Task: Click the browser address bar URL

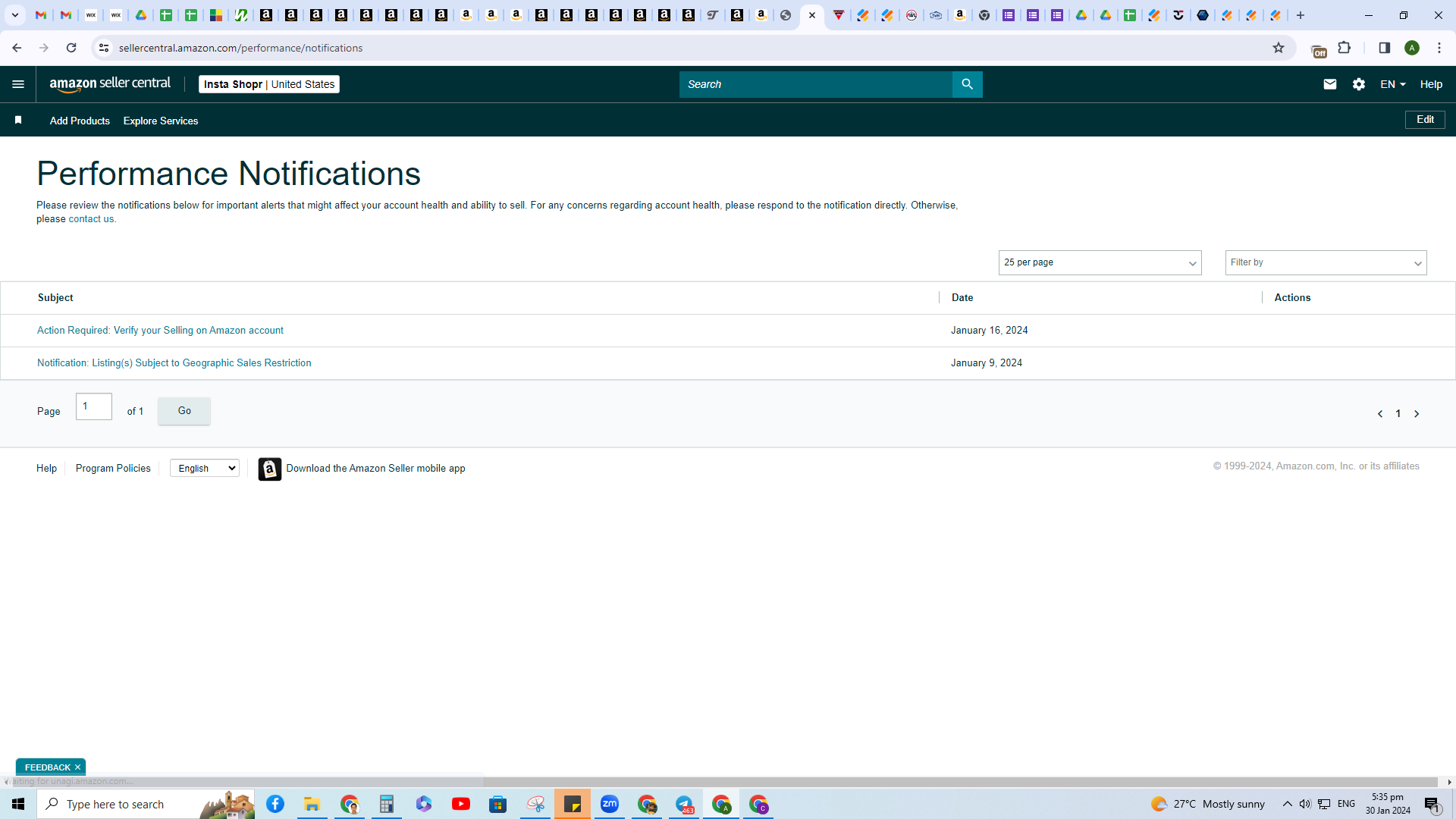Action: [x=241, y=48]
